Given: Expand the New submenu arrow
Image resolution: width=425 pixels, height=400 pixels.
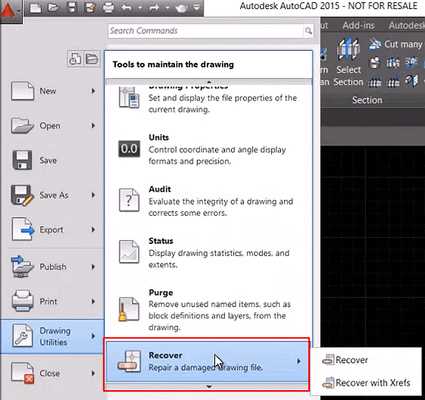Looking at the screenshot, I should tap(93, 91).
